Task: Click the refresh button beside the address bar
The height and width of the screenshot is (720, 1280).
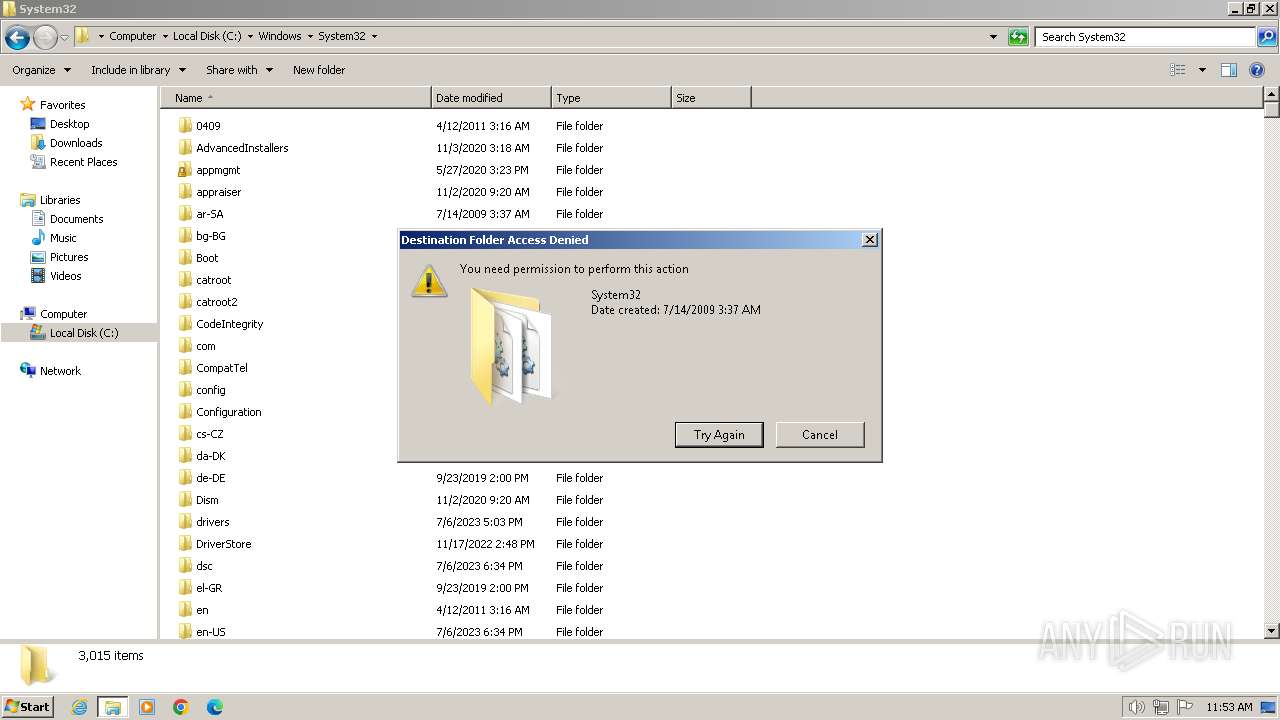Action: [x=1018, y=37]
